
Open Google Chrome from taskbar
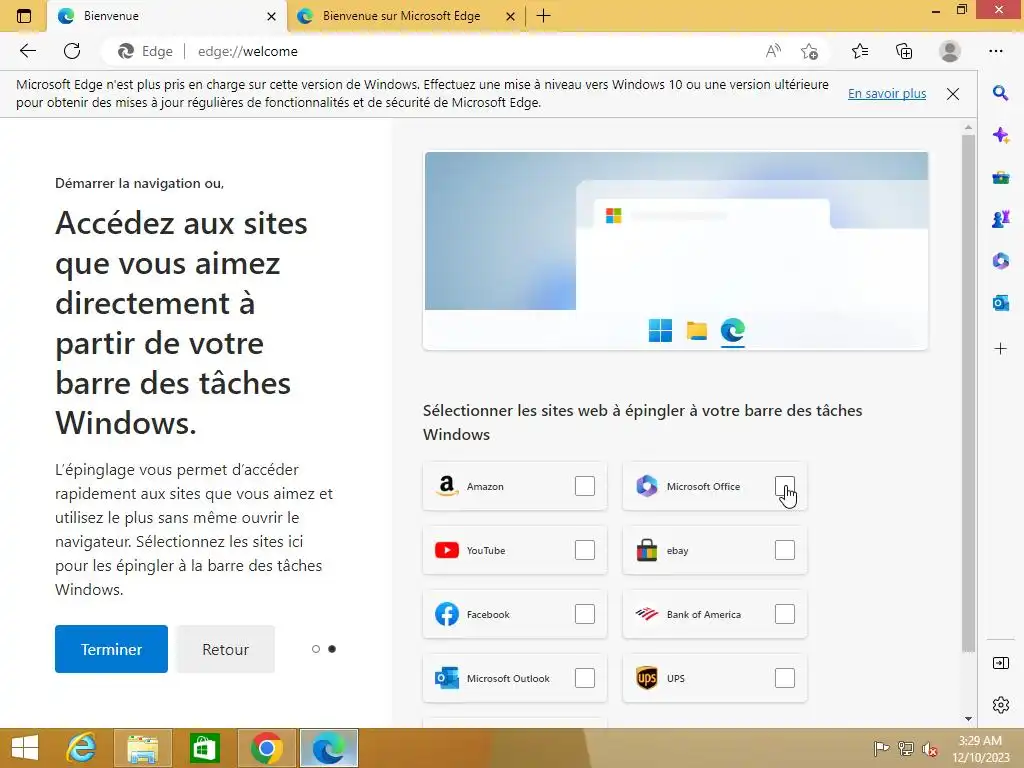pos(266,748)
